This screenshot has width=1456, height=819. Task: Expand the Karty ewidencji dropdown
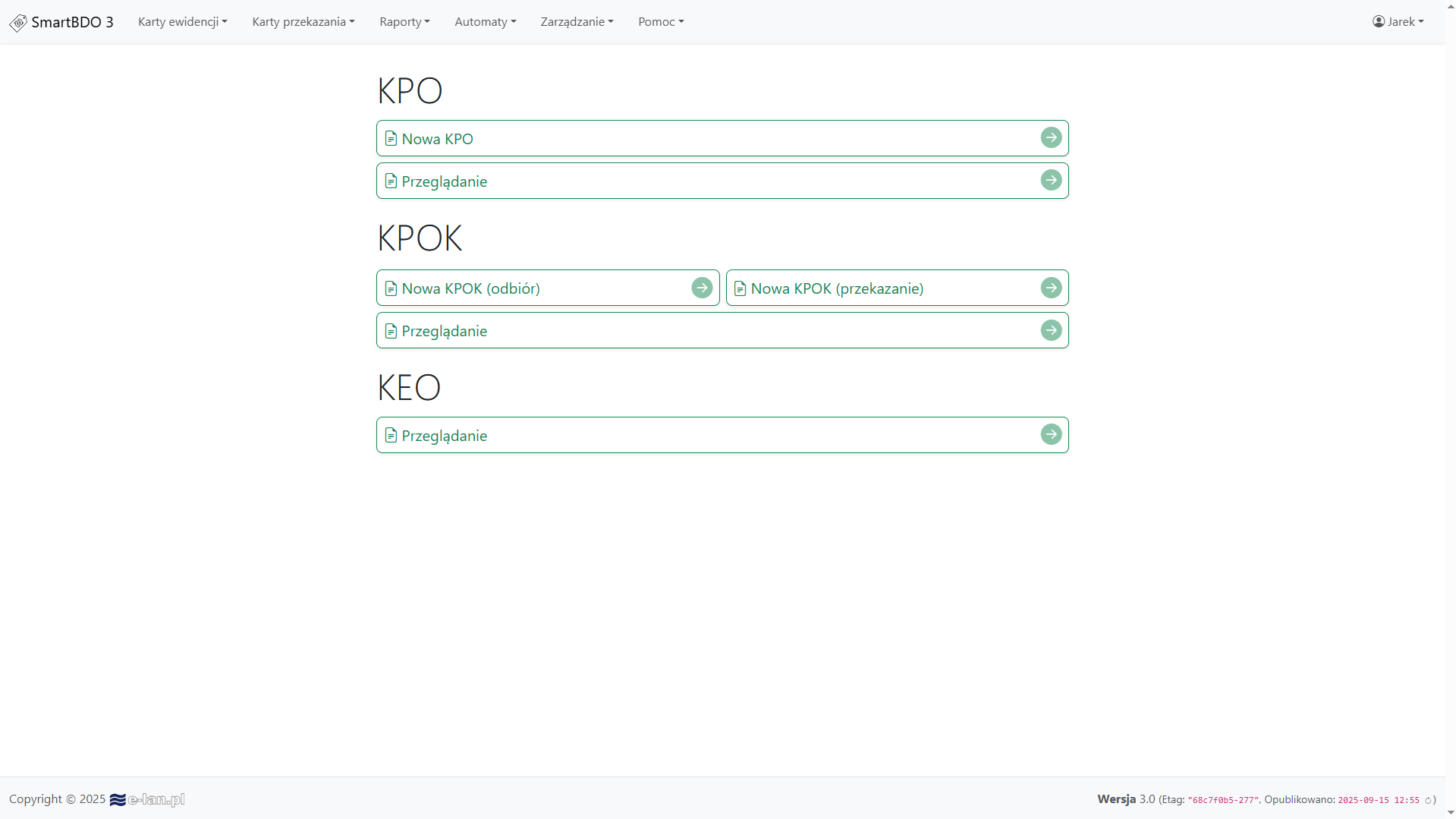[x=182, y=22]
